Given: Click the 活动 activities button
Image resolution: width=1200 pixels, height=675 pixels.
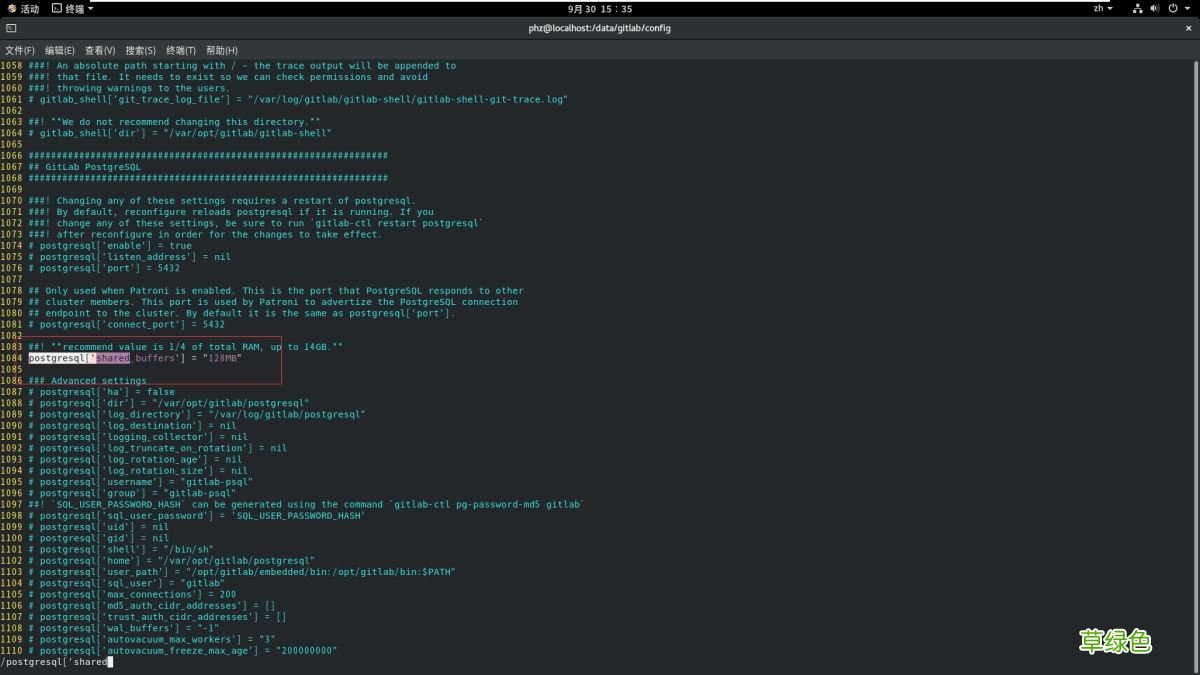Looking at the screenshot, I should tap(23, 8).
